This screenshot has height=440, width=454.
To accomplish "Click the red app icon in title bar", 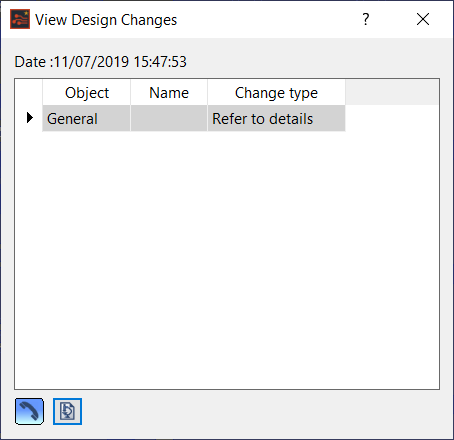I will click(20, 19).
